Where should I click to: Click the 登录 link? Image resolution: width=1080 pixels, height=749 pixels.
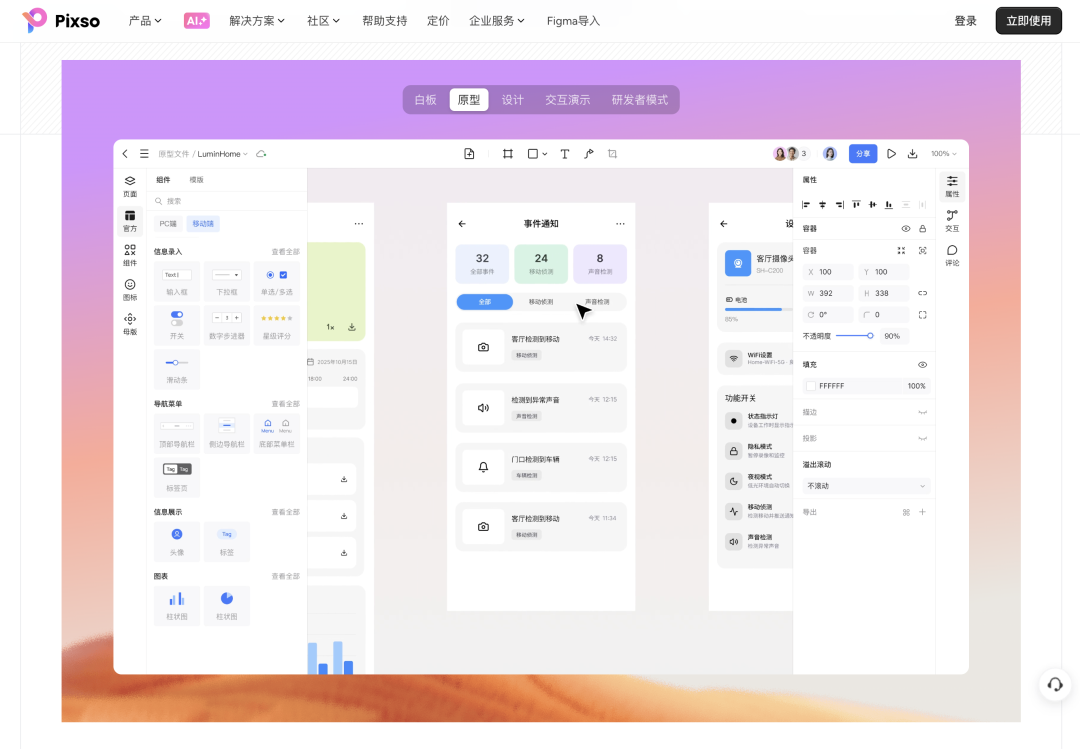click(966, 21)
